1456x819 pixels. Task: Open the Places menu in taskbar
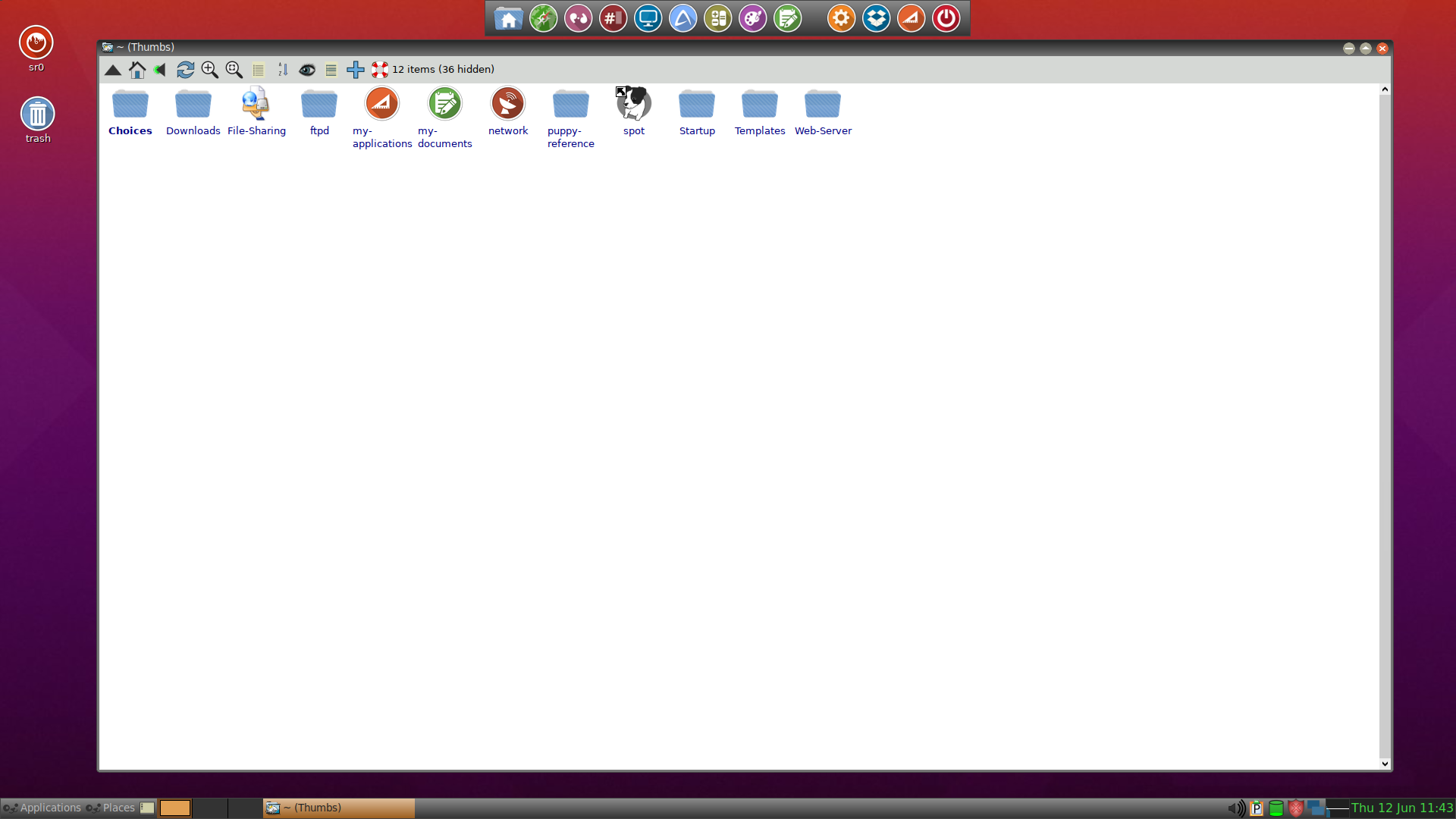click(111, 808)
